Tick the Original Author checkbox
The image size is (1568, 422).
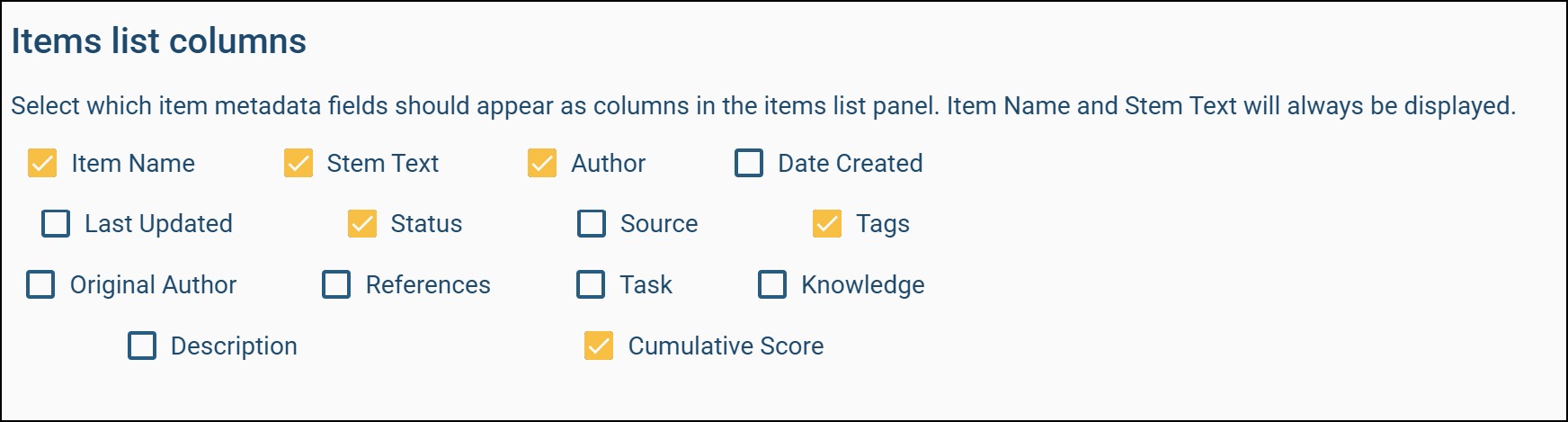pos(41,284)
